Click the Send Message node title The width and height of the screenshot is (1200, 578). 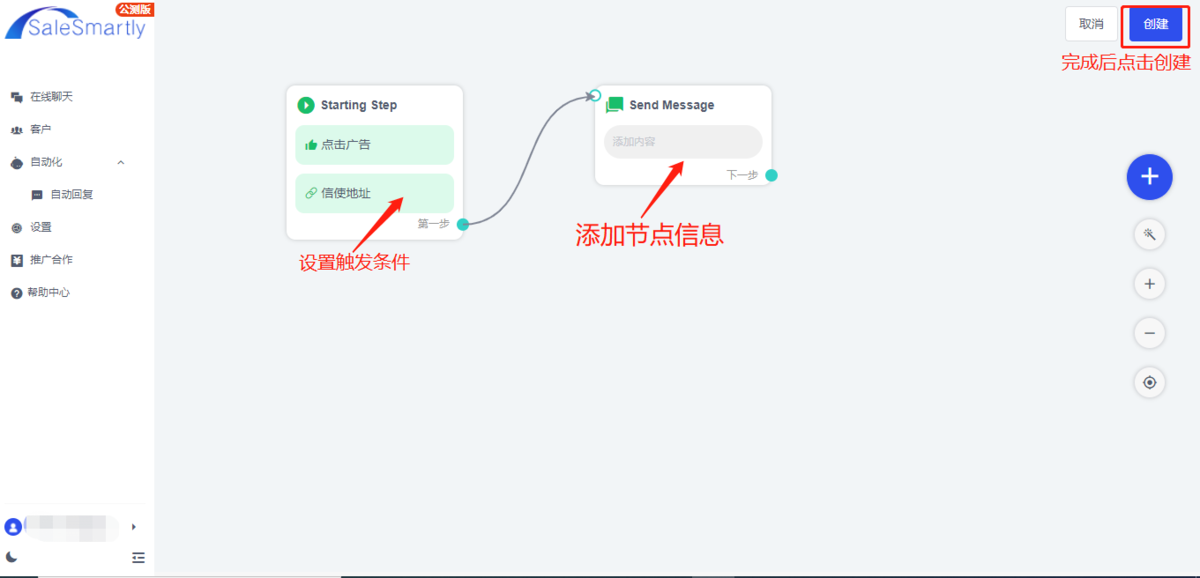coord(672,105)
